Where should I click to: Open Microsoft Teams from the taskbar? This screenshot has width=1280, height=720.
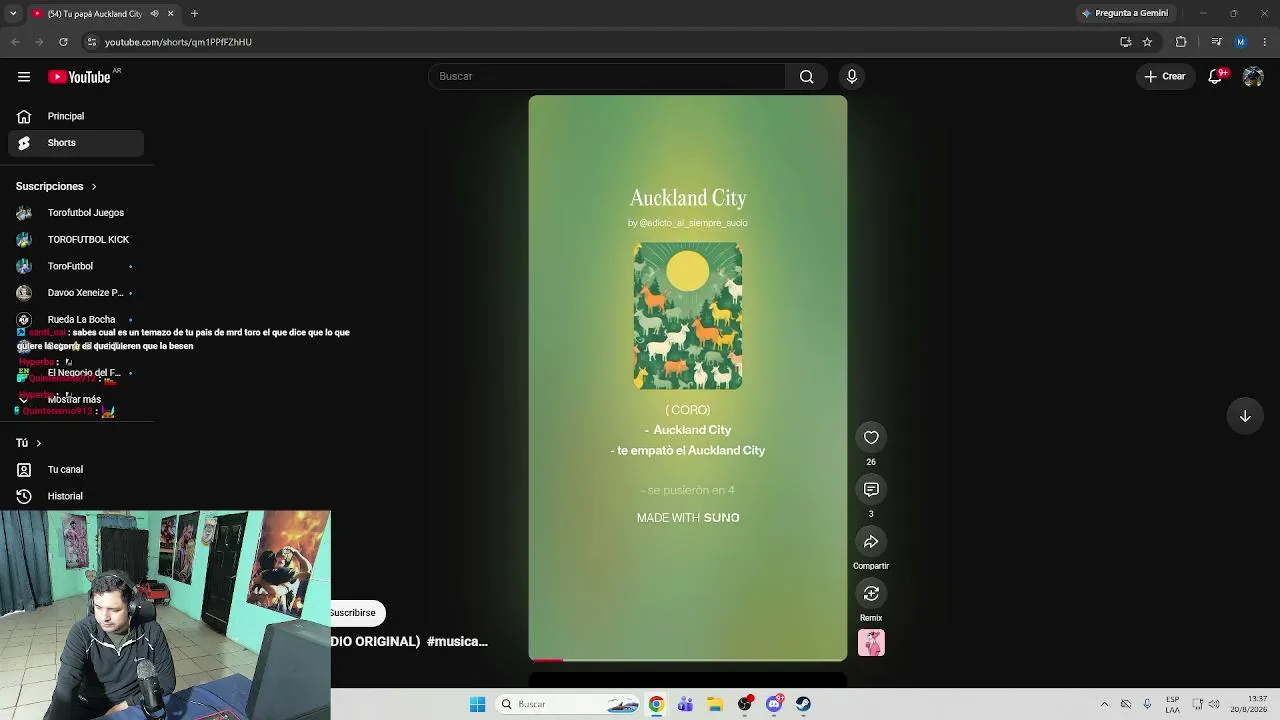685,704
